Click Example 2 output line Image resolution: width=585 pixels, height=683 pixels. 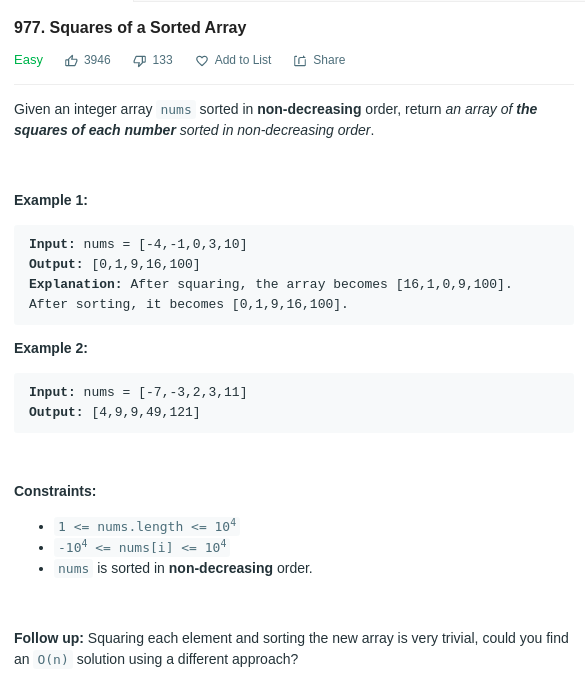(115, 412)
